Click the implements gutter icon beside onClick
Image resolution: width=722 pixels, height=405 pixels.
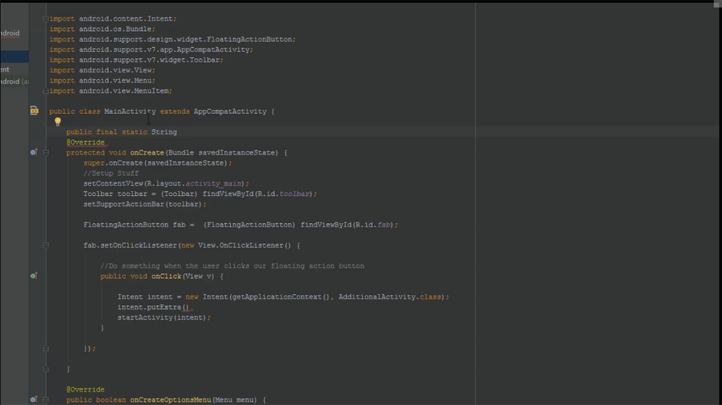34,276
